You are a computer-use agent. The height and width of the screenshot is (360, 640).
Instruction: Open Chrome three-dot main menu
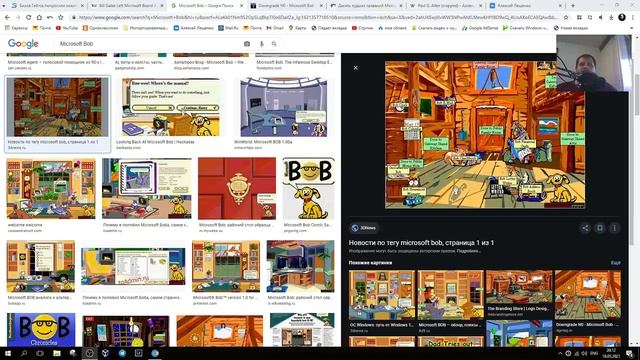click(632, 18)
